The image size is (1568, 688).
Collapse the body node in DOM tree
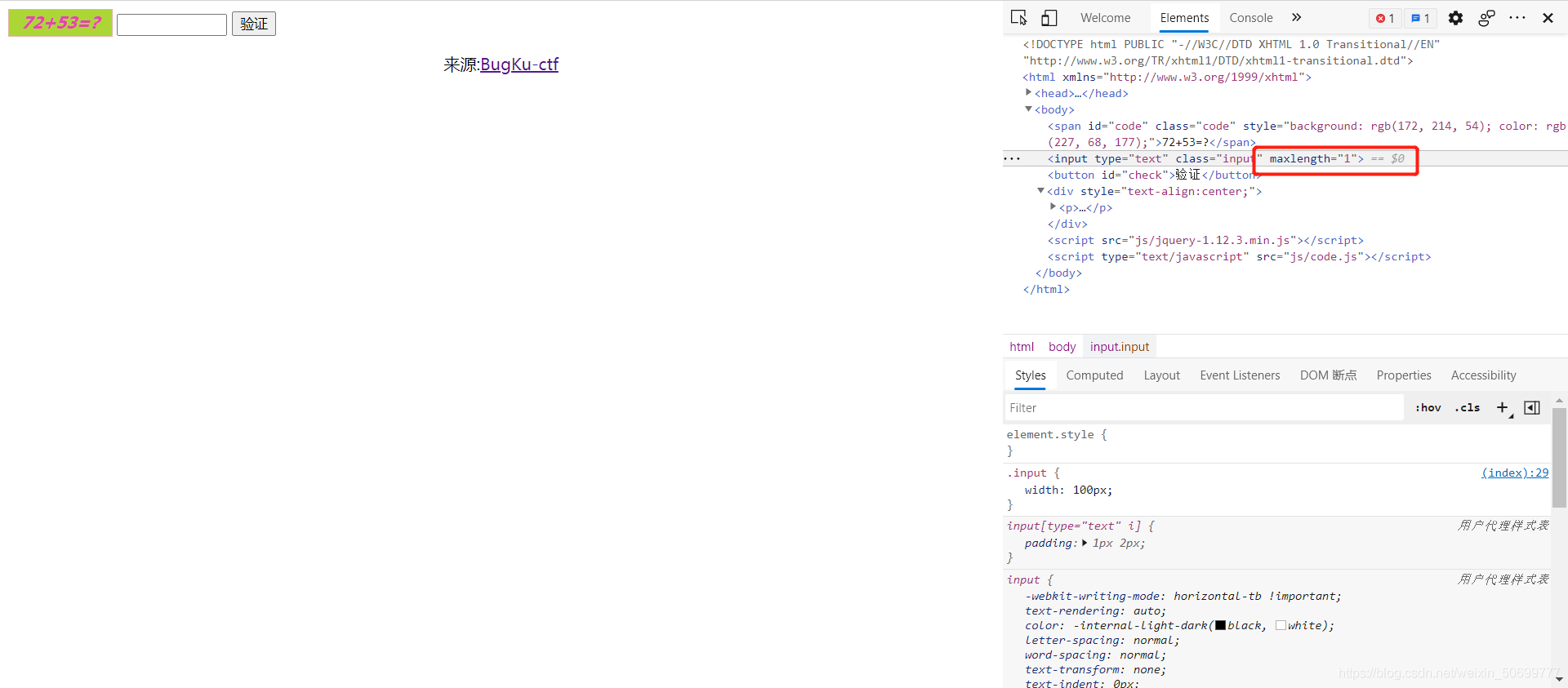click(x=1028, y=109)
